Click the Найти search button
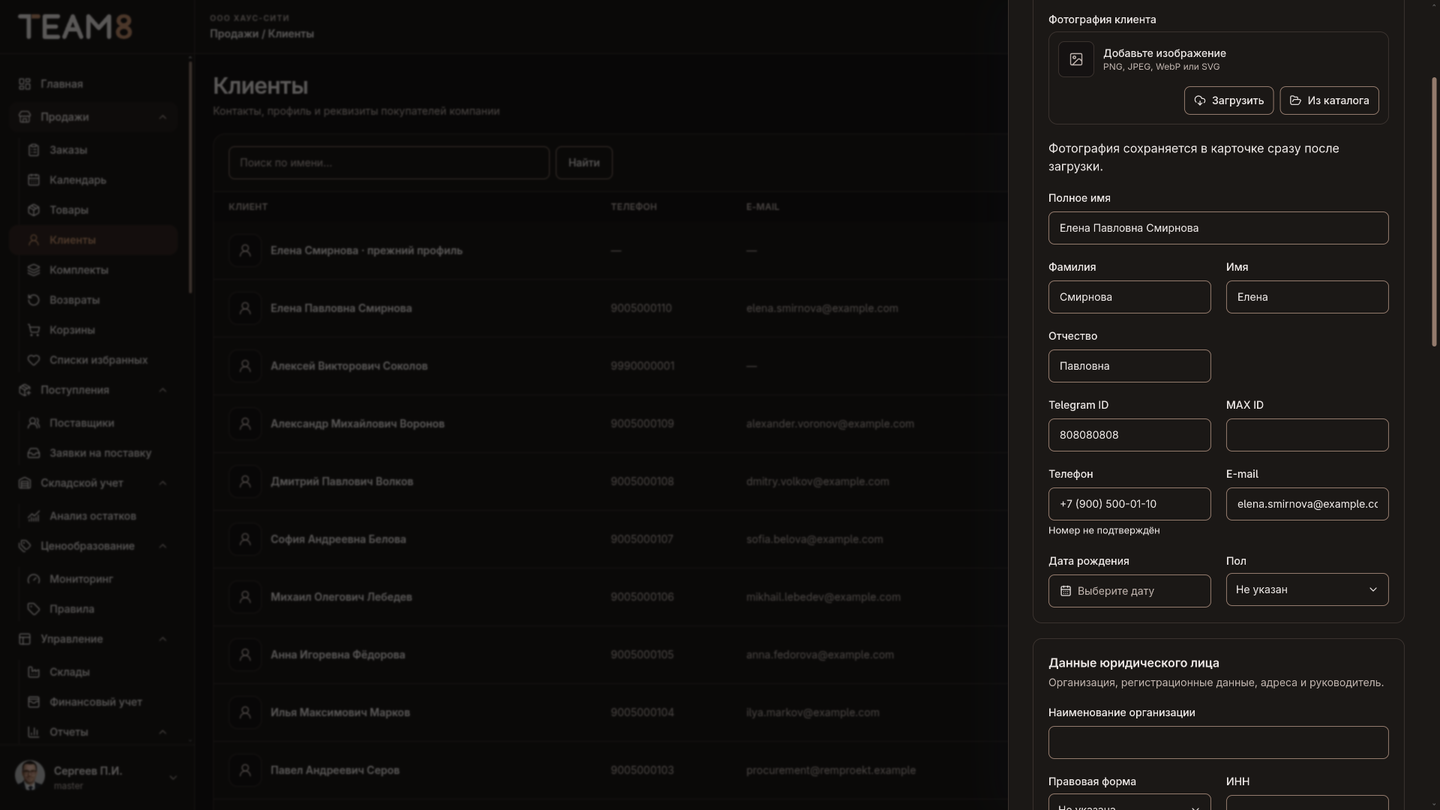 (x=584, y=163)
